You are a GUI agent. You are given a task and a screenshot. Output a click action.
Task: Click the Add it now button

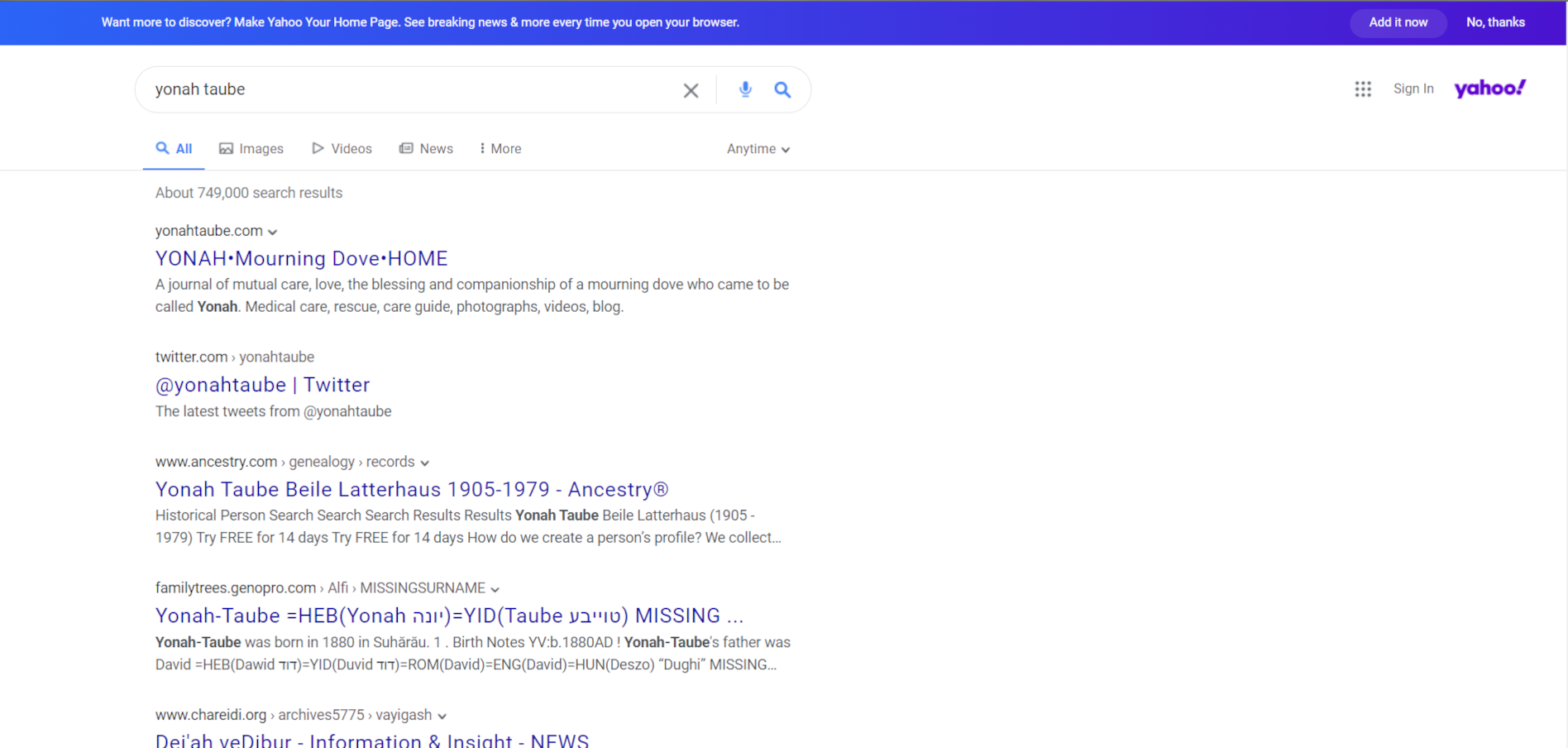pyautogui.click(x=1398, y=22)
